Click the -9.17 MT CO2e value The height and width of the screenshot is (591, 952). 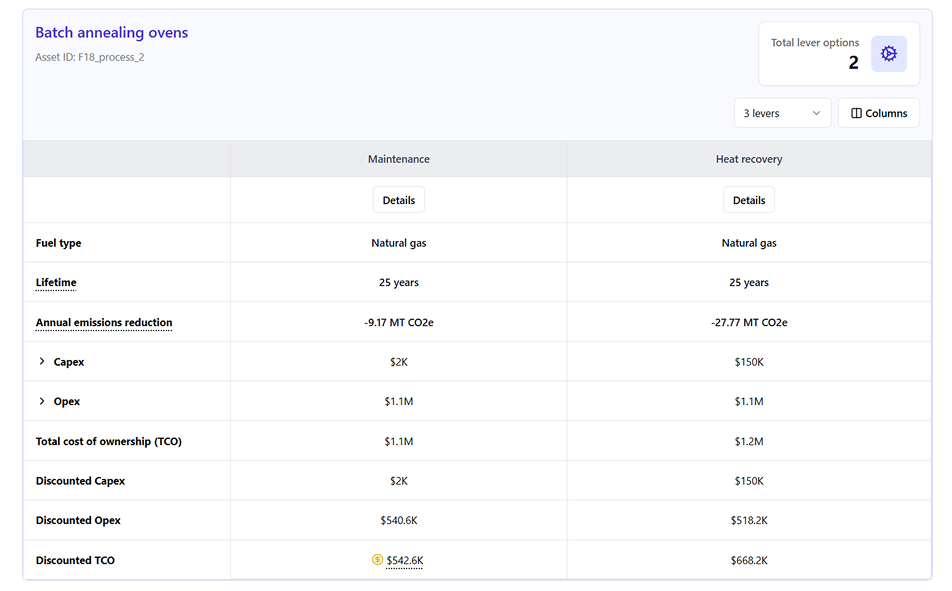(398, 323)
